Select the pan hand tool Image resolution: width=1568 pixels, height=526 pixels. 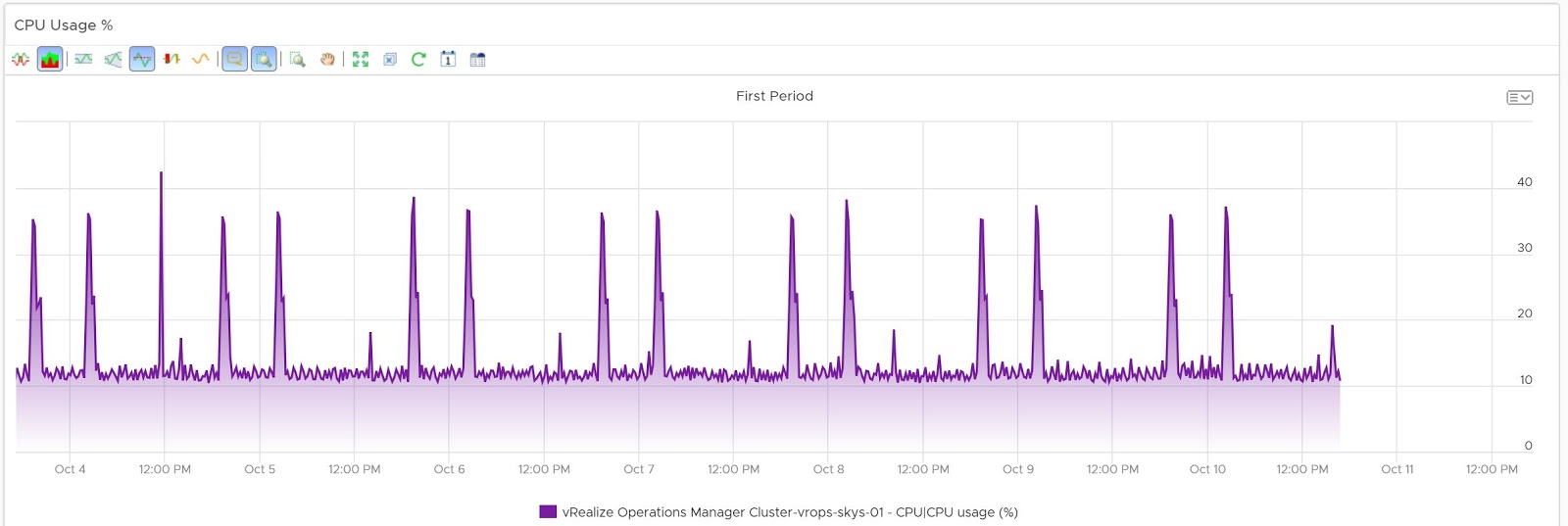pos(327,60)
